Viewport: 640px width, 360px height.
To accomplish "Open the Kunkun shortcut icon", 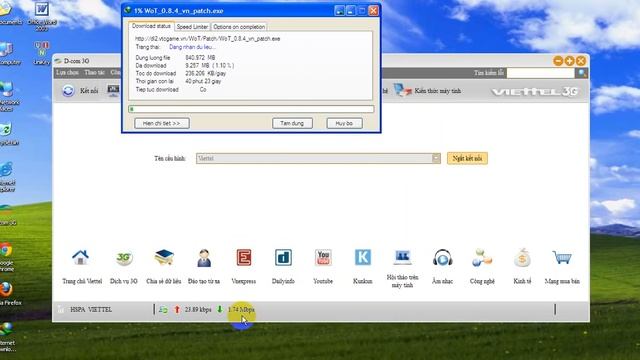I will point(362,258).
